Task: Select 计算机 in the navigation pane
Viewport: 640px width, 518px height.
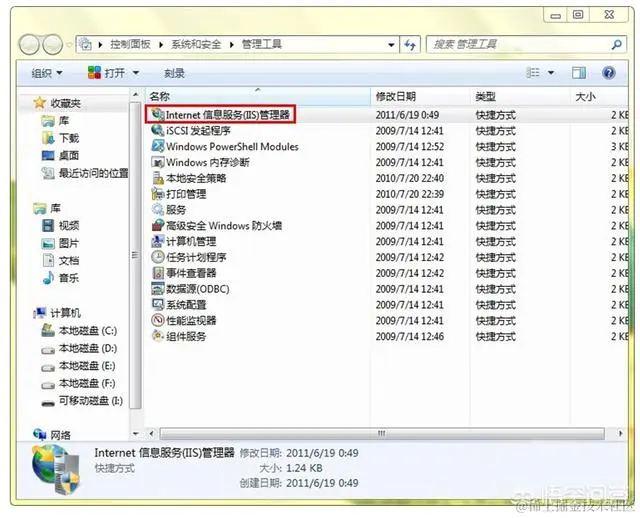Action: click(66, 313)
